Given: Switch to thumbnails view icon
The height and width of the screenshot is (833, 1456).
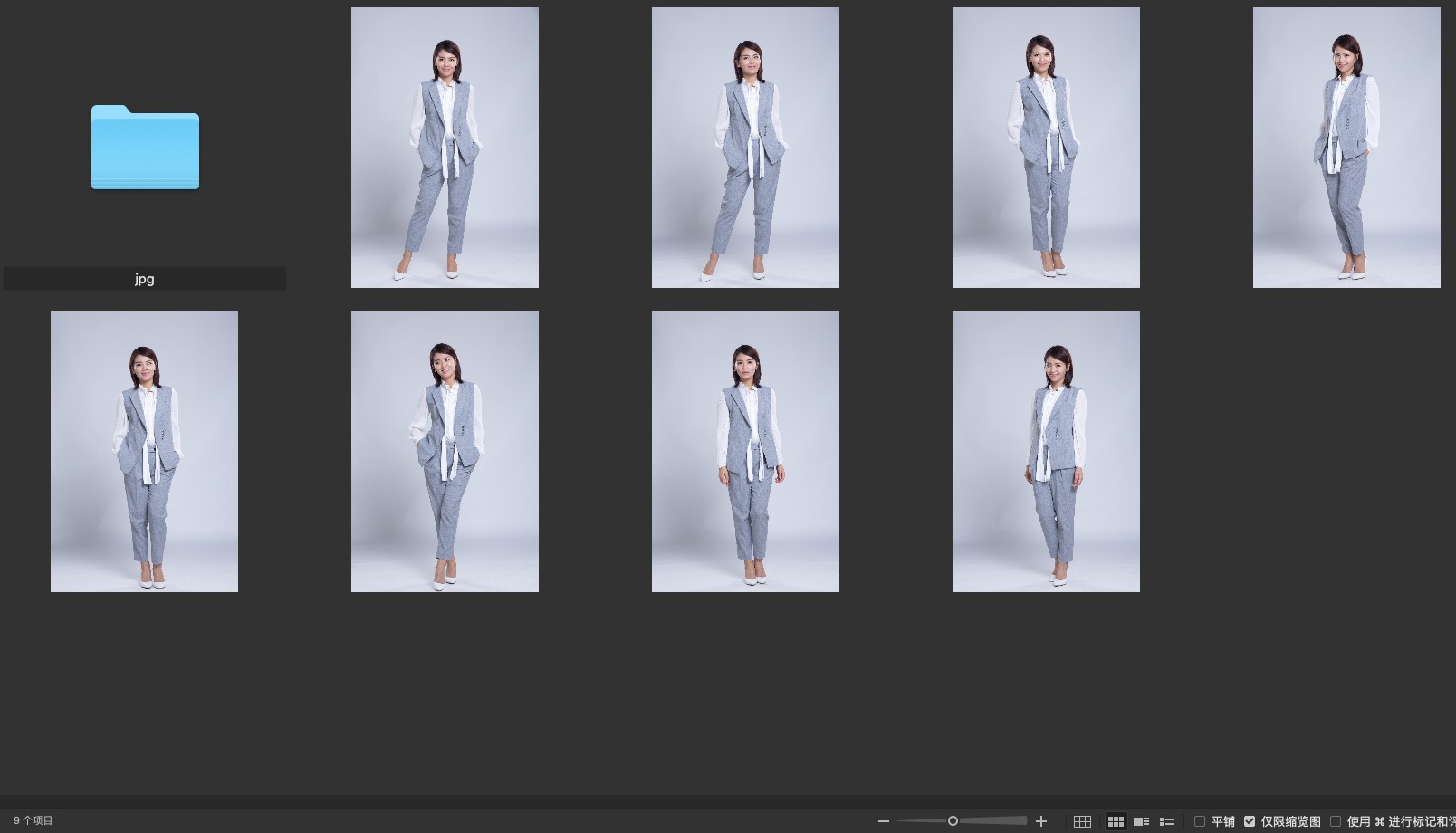Looking at the screenshot, I should coord(1116,821).
